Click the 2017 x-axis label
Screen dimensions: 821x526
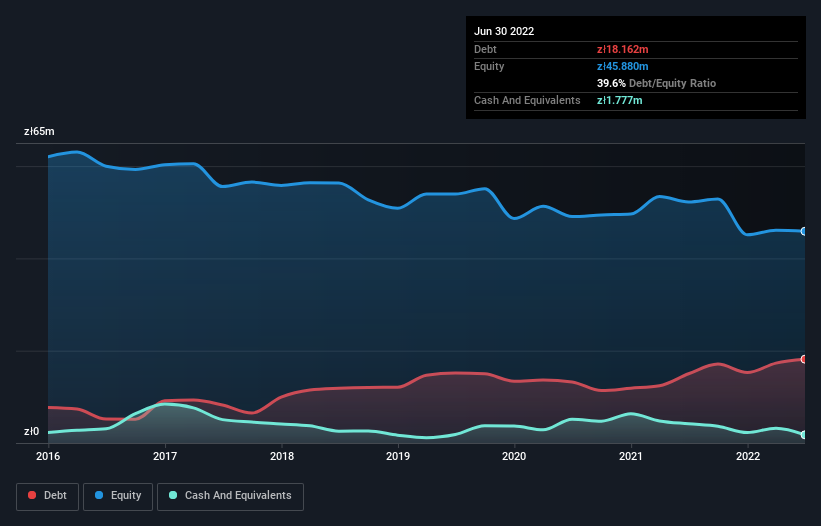[165, 456]
